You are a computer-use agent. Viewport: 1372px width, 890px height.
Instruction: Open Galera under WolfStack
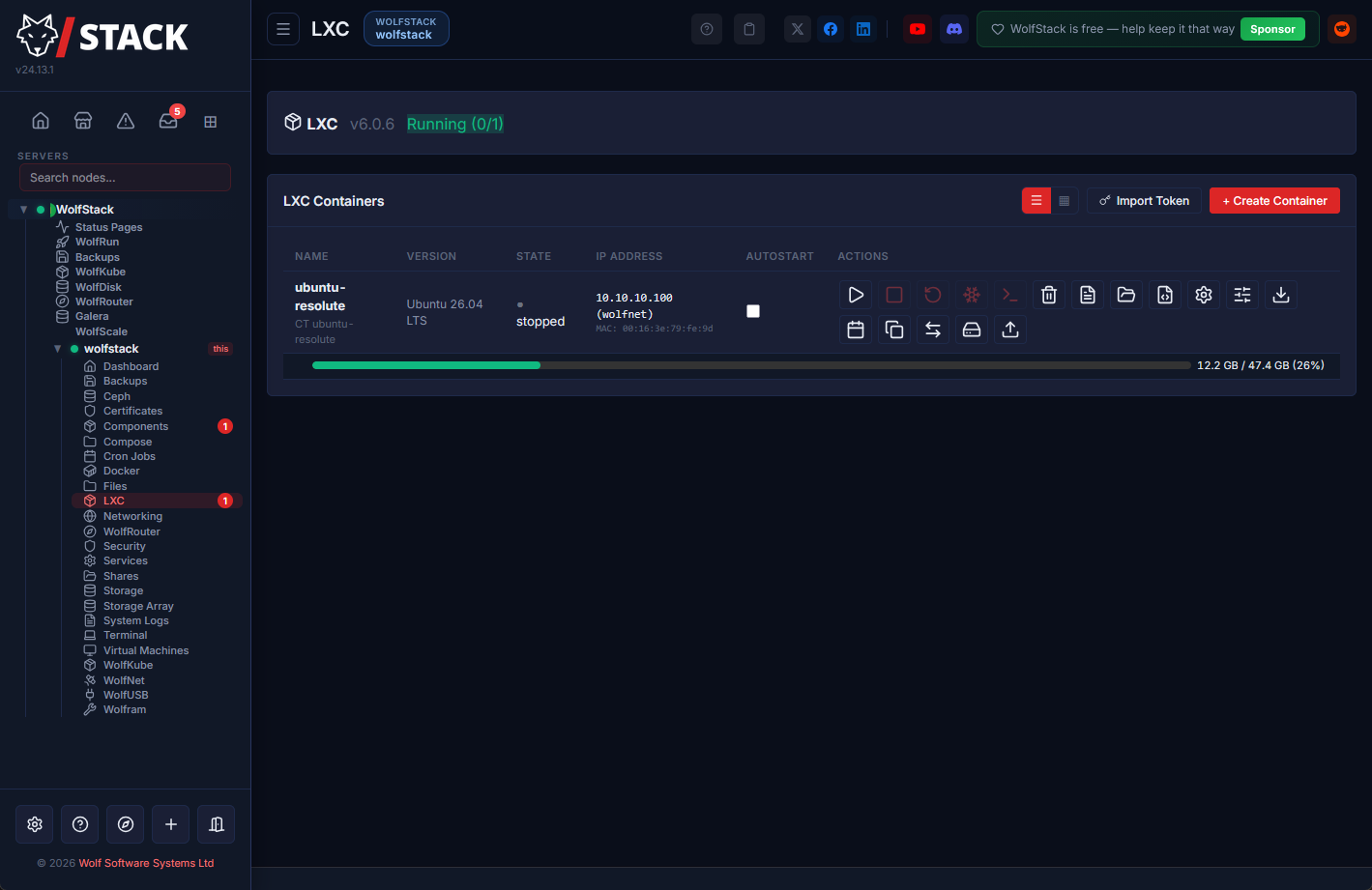click(91, 316)
